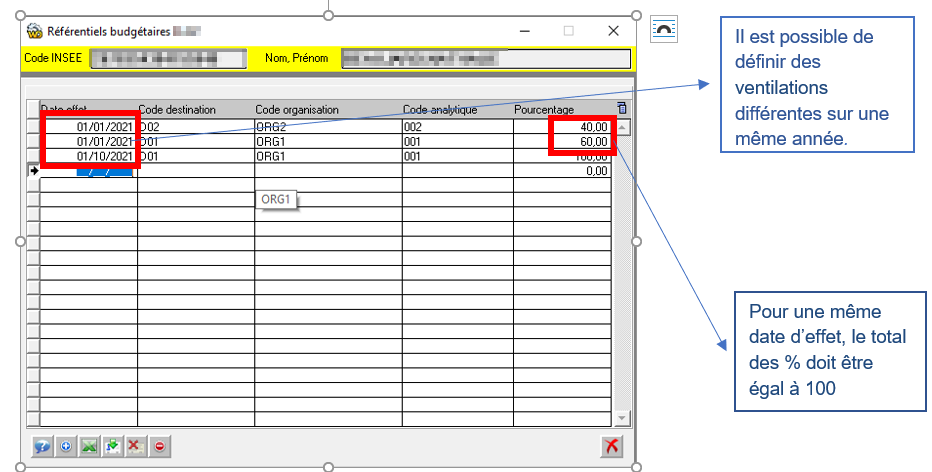Click the highlighted blank date entry field

pos(104,171)
